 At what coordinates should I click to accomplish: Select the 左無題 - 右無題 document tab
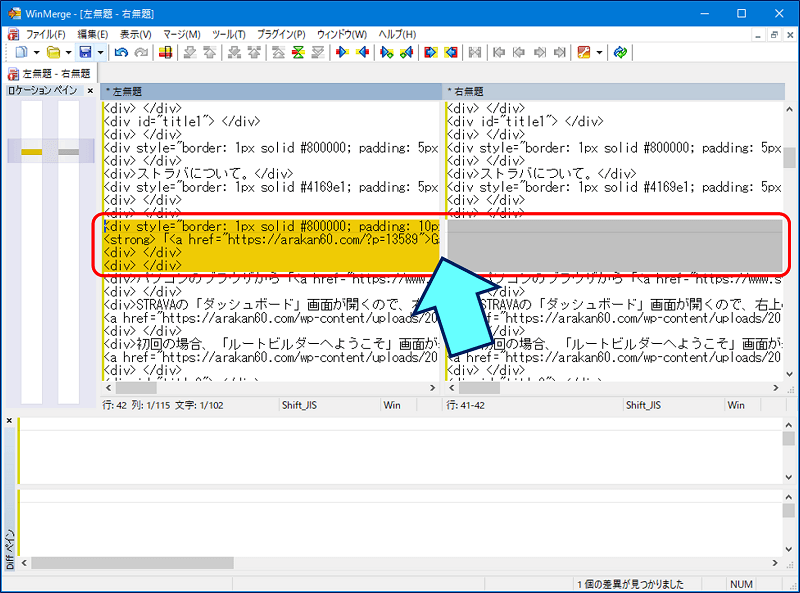tap(49, 73)
